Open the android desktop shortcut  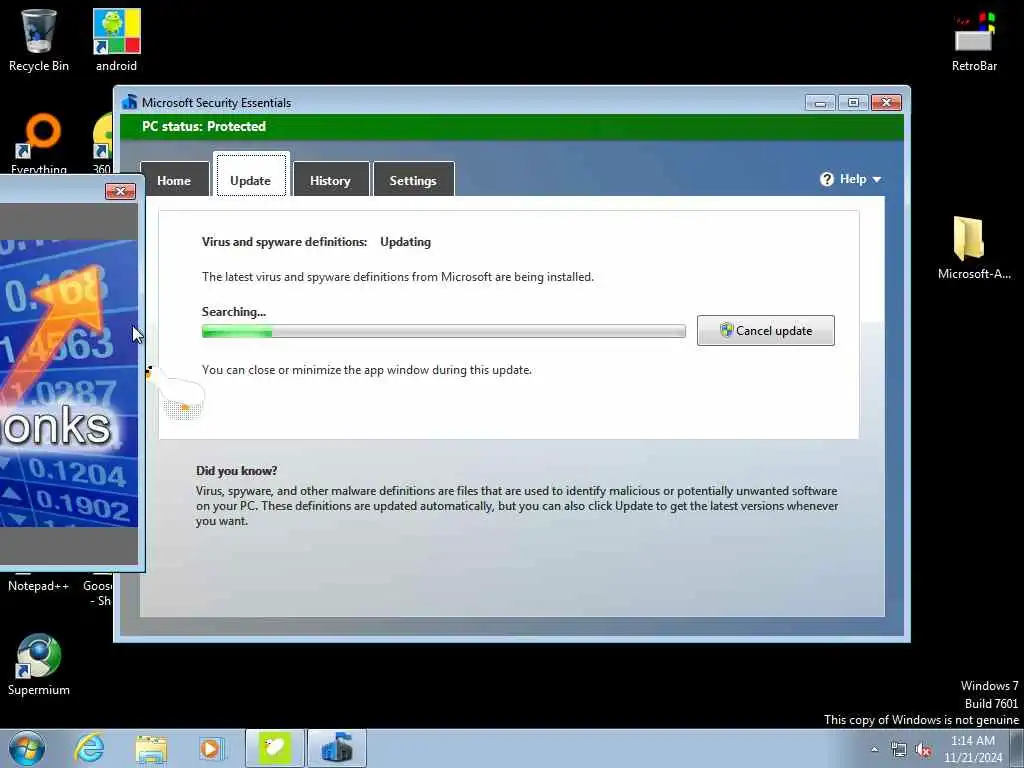tap(116, 39)
